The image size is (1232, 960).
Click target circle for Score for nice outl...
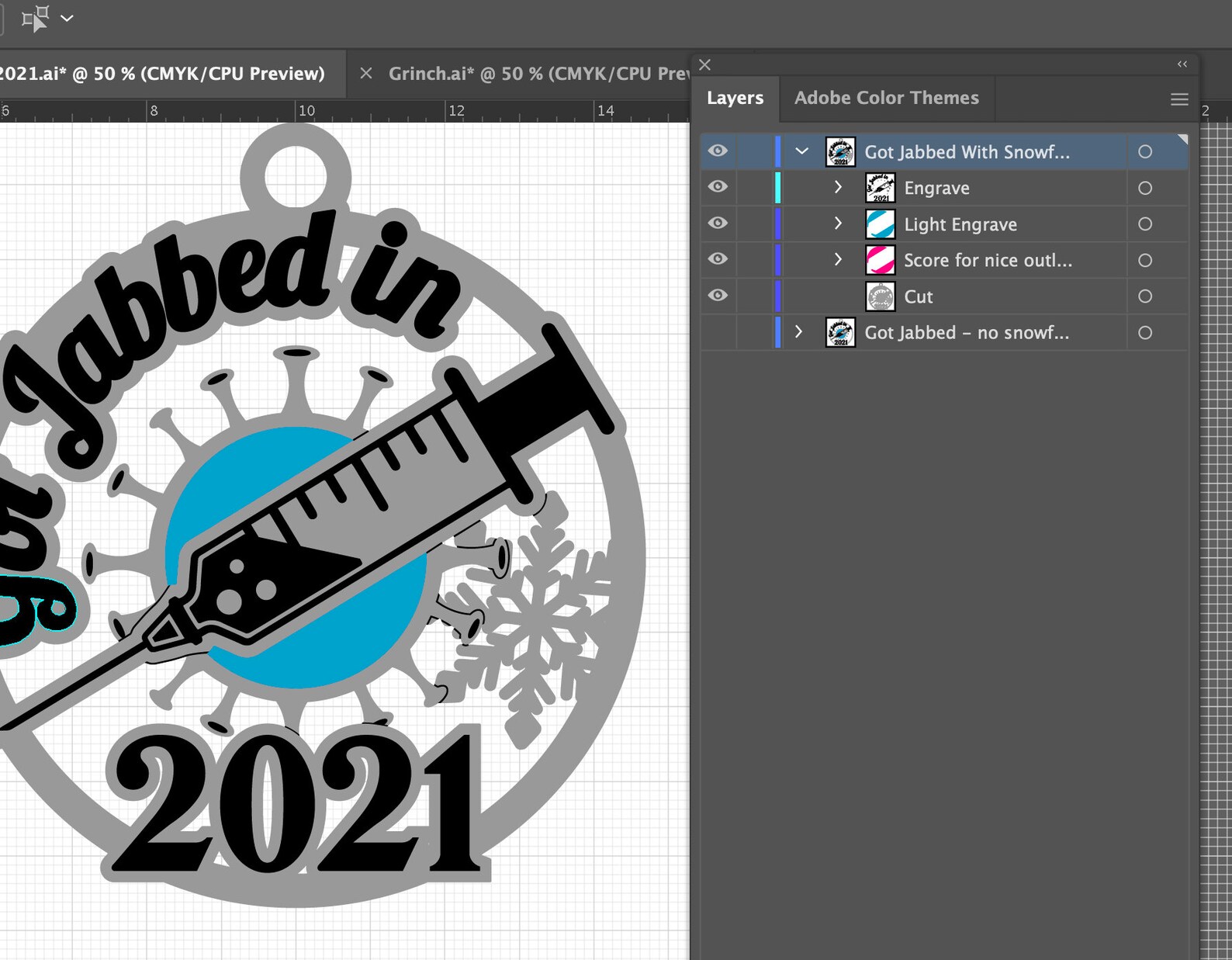coord(1145,261)
